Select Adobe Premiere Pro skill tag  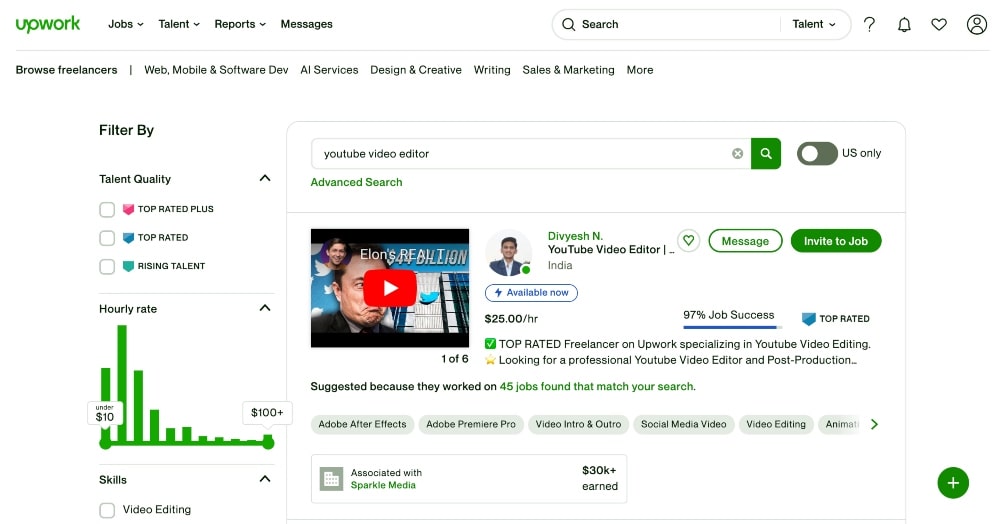click(471, 424)
